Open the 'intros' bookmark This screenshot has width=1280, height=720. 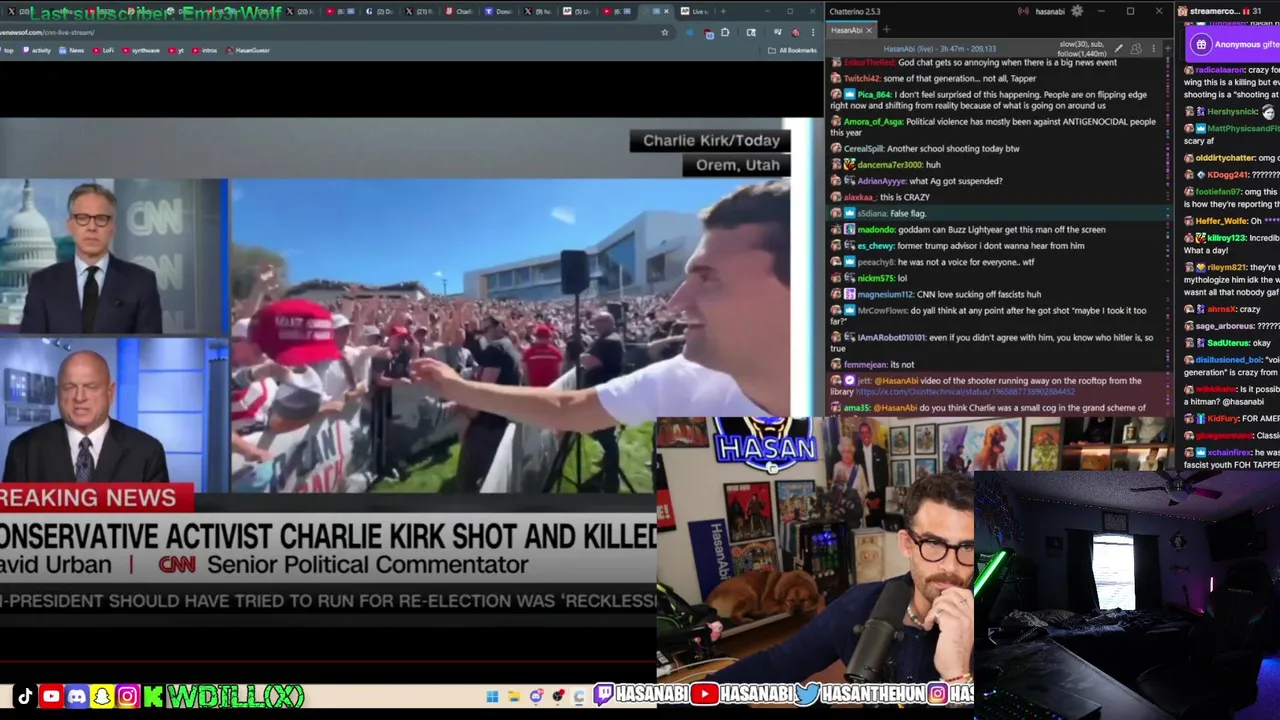pyautogui.click(x=206, y=50)
